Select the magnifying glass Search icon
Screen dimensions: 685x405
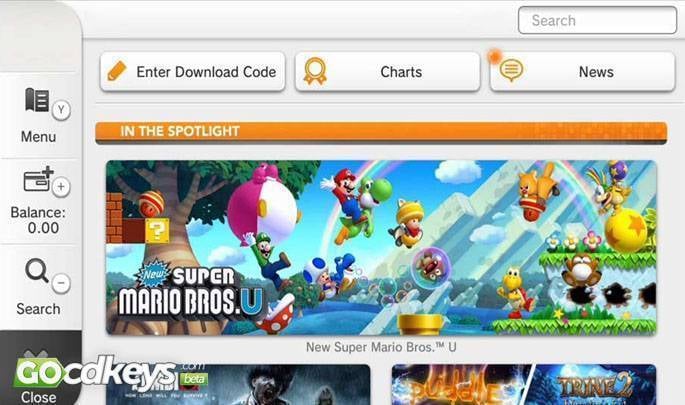tap(37, 271)
